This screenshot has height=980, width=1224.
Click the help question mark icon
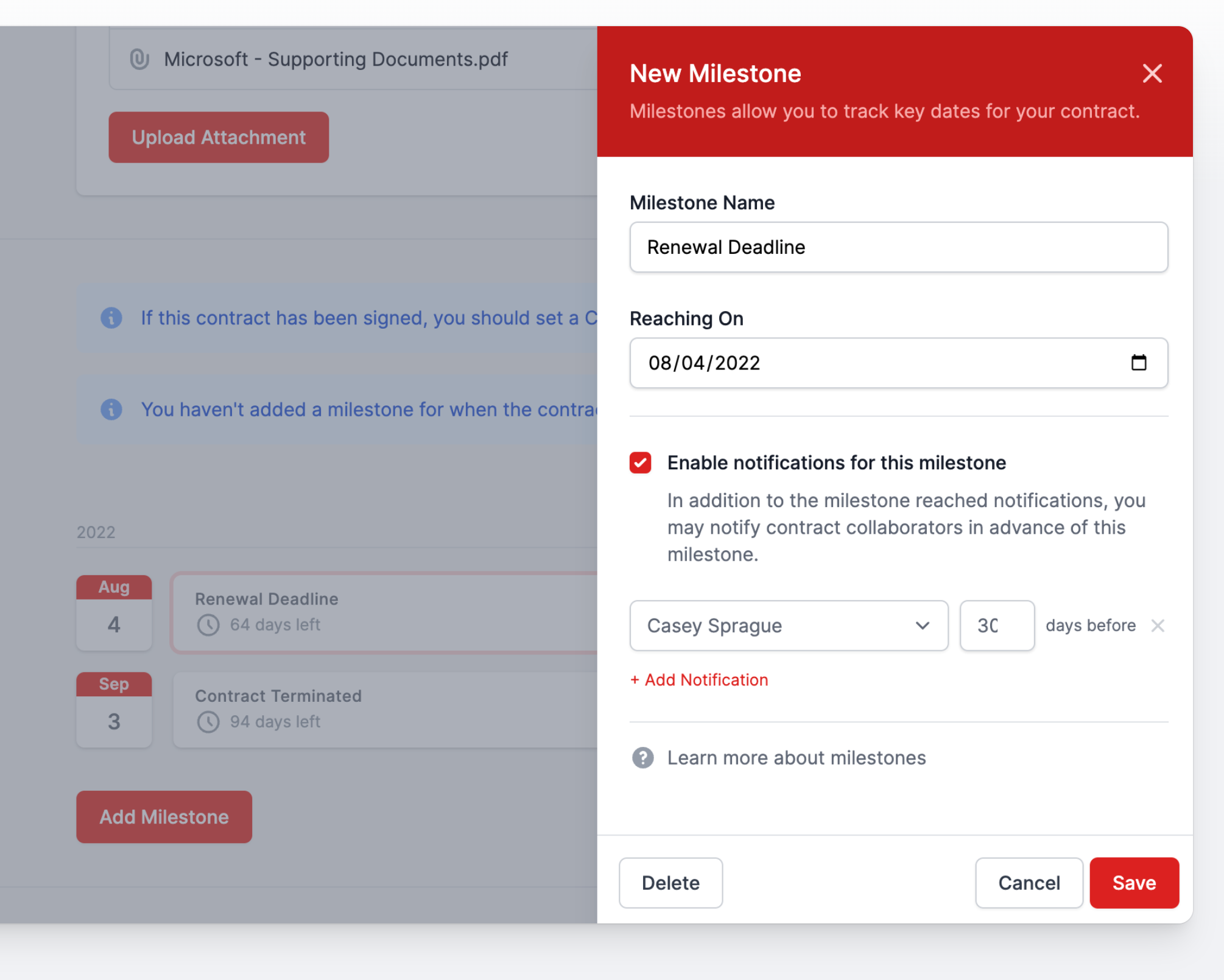(642, 758)
